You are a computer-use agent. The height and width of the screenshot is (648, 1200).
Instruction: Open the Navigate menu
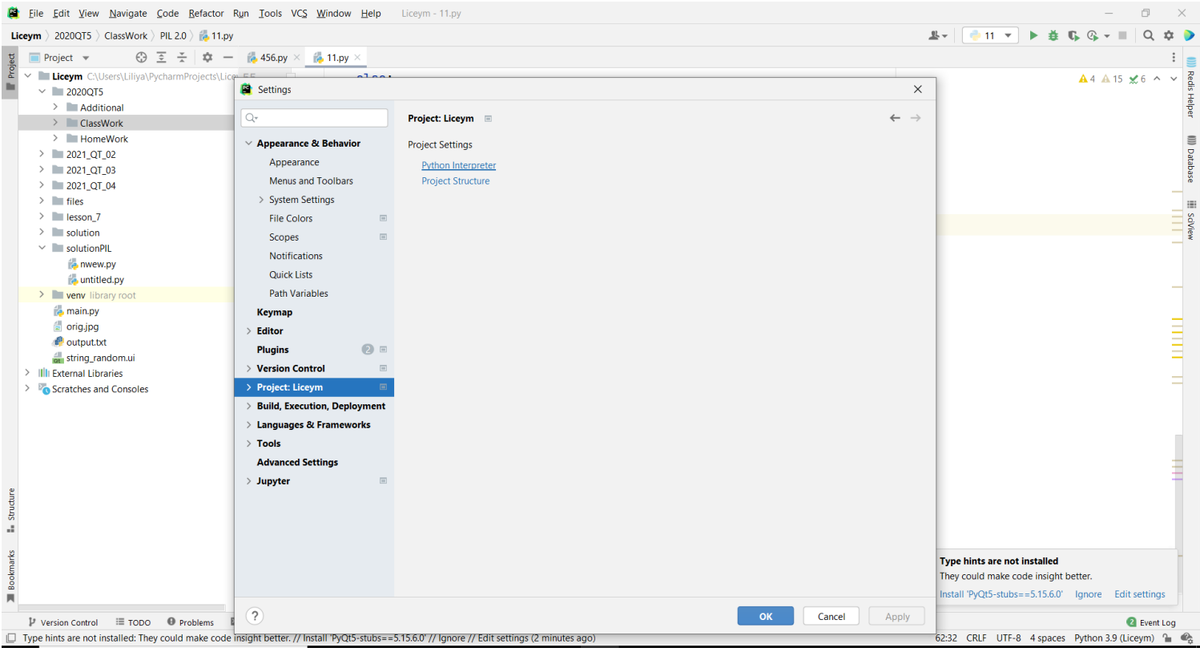tap(128, 13)
